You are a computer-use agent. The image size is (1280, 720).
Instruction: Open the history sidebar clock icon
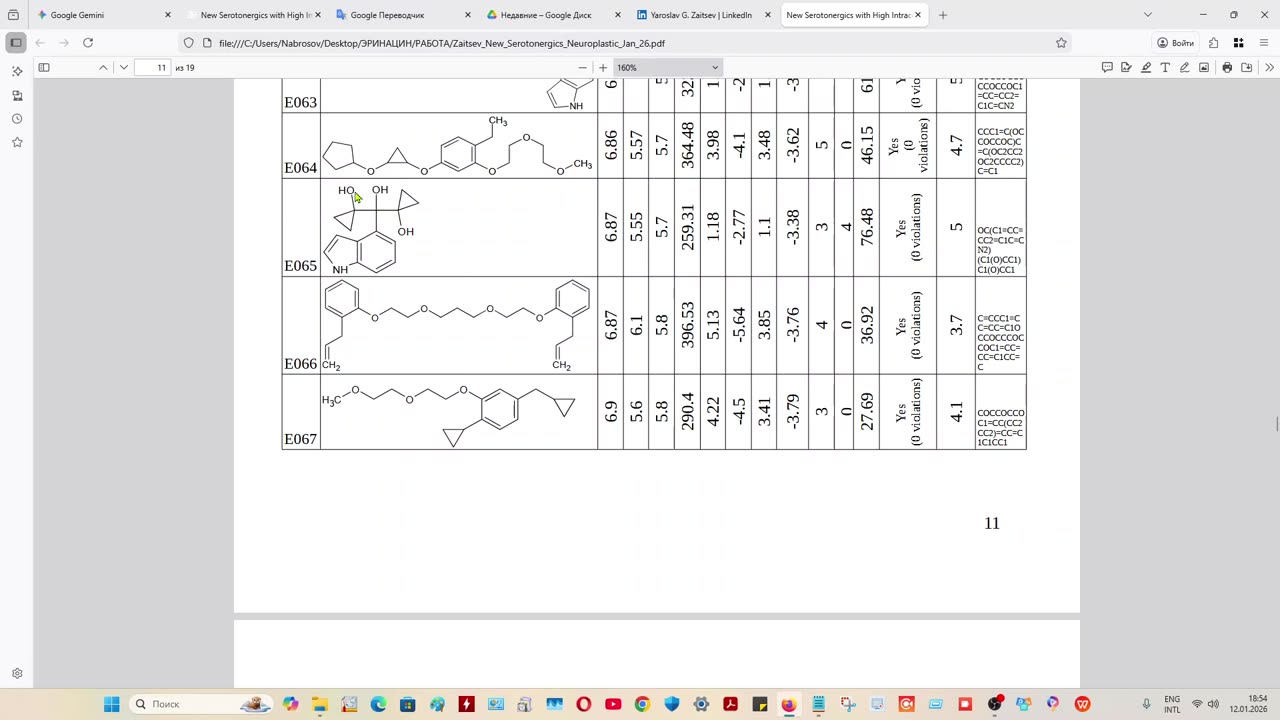point(17,119)
